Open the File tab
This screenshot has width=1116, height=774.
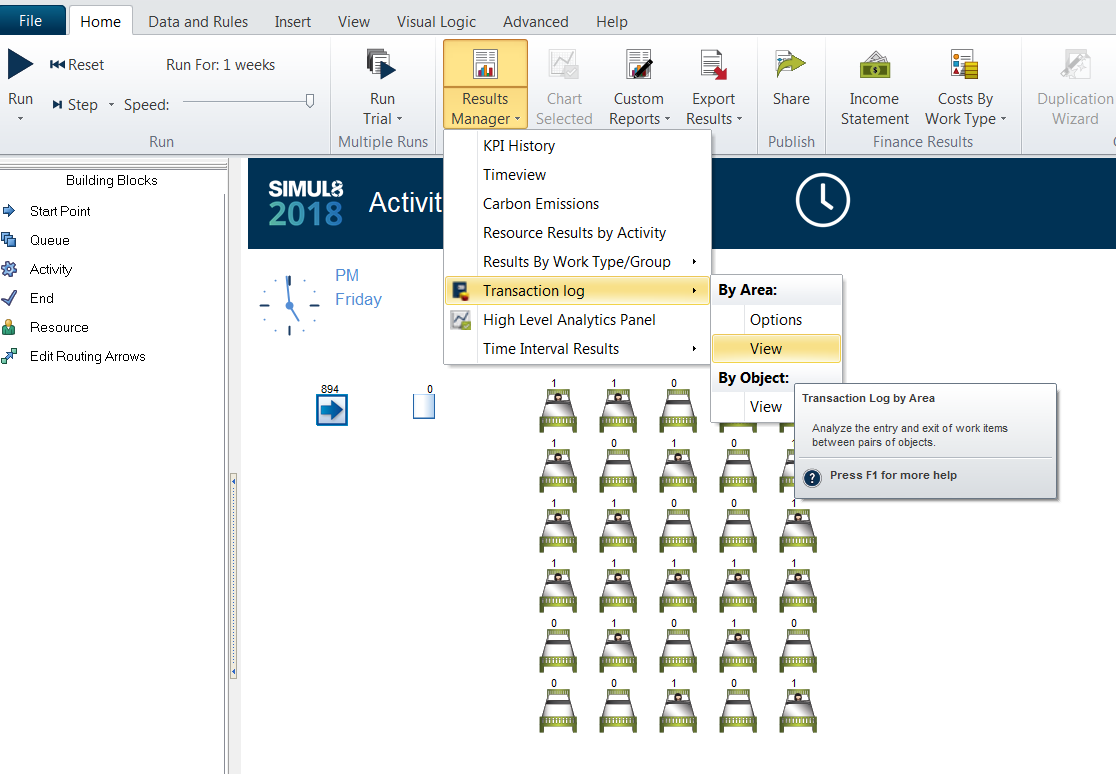(31, 21)
